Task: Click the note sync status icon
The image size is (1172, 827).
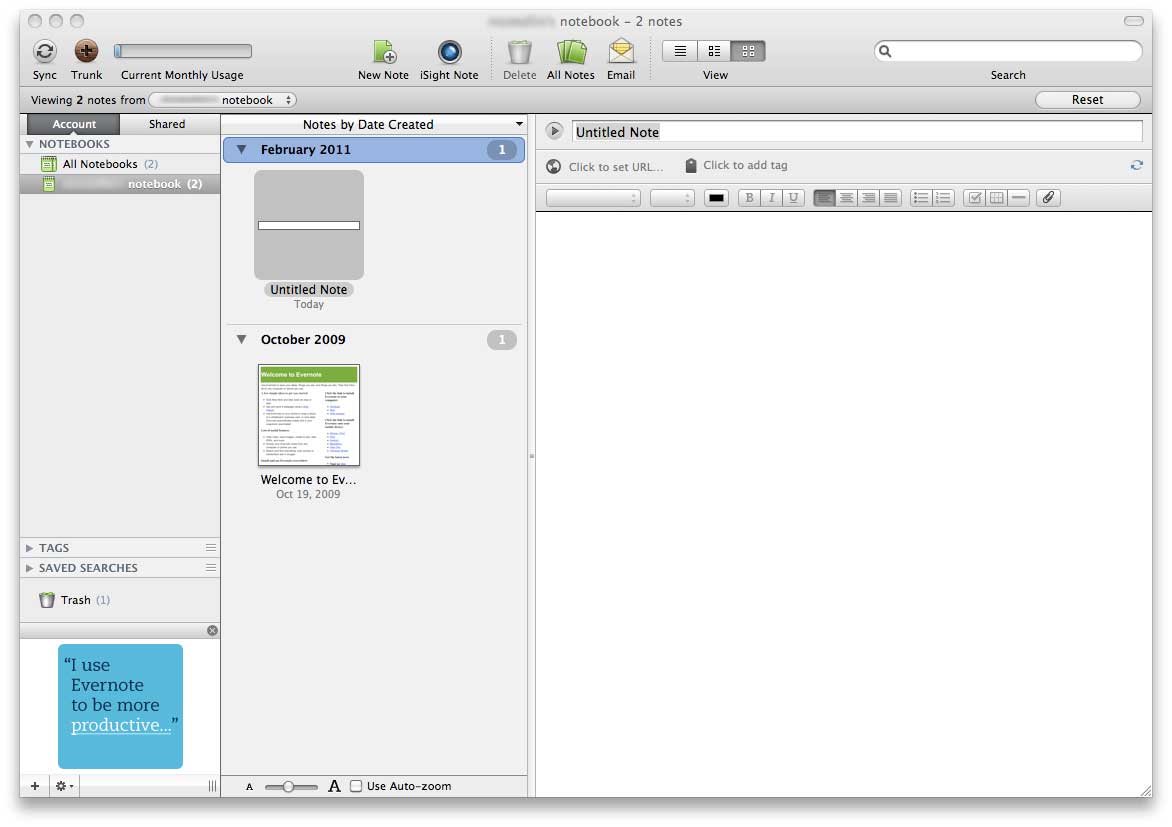Action: tap(1136, 165)
